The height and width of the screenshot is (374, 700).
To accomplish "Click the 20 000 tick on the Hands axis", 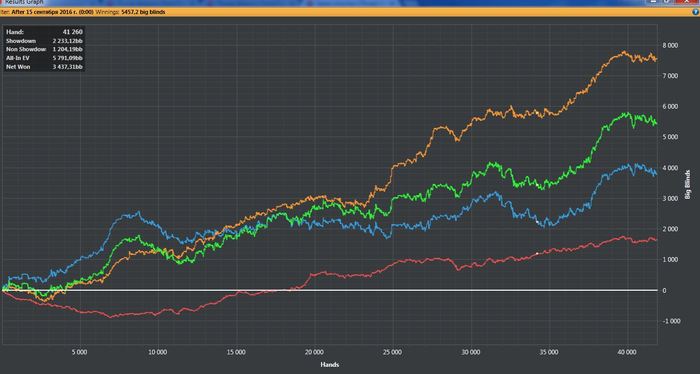I will 314,352.
